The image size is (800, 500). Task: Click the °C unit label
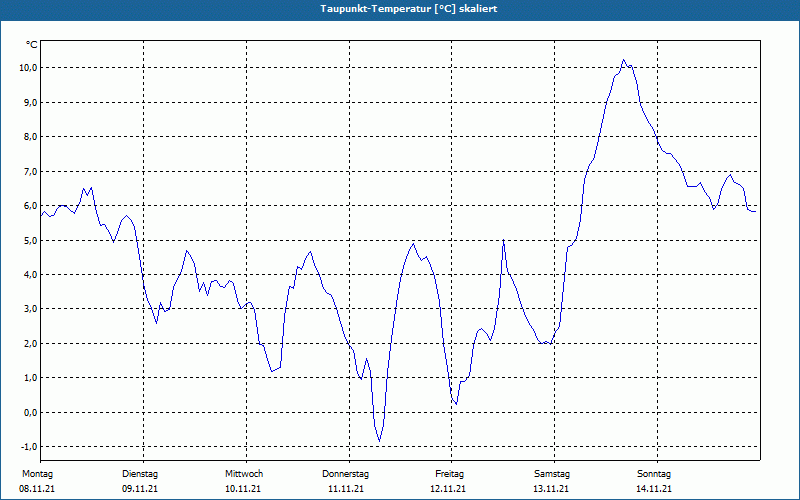pos(32,45)
